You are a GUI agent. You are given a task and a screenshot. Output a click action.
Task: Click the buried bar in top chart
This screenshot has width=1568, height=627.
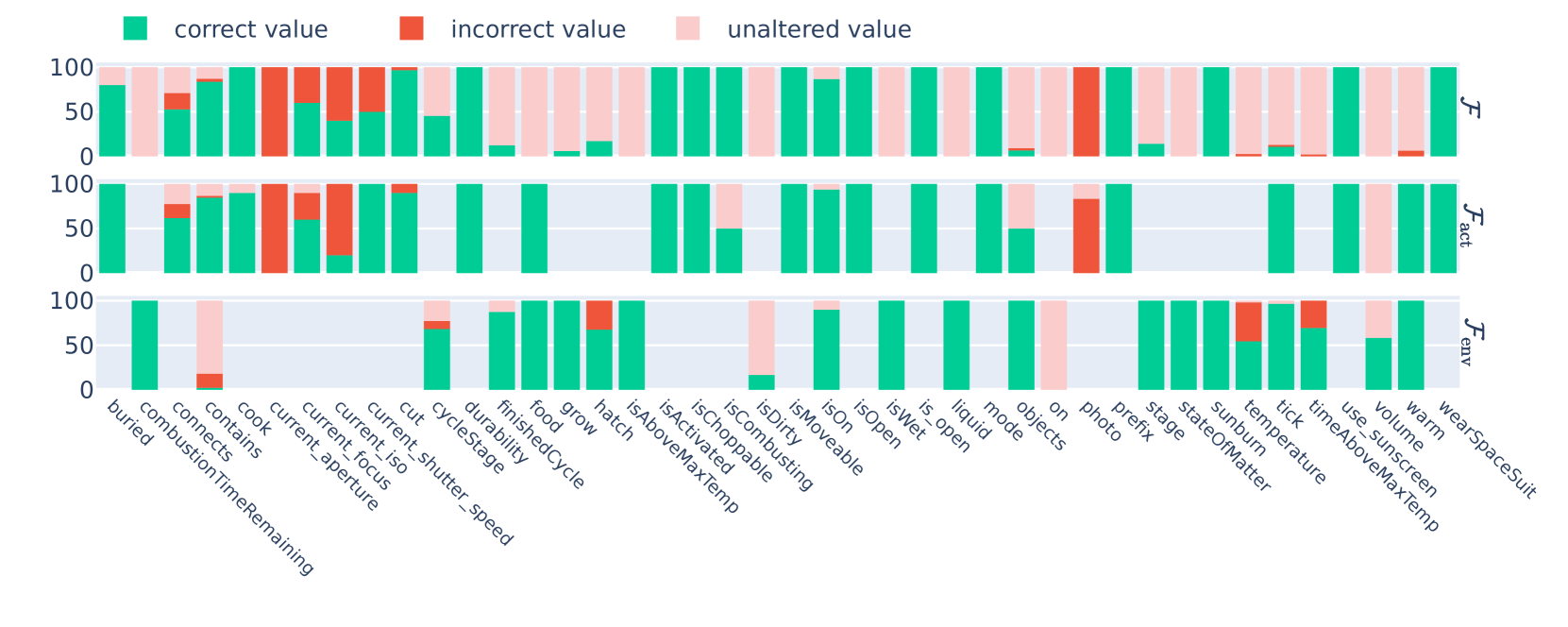coord(112,120)
